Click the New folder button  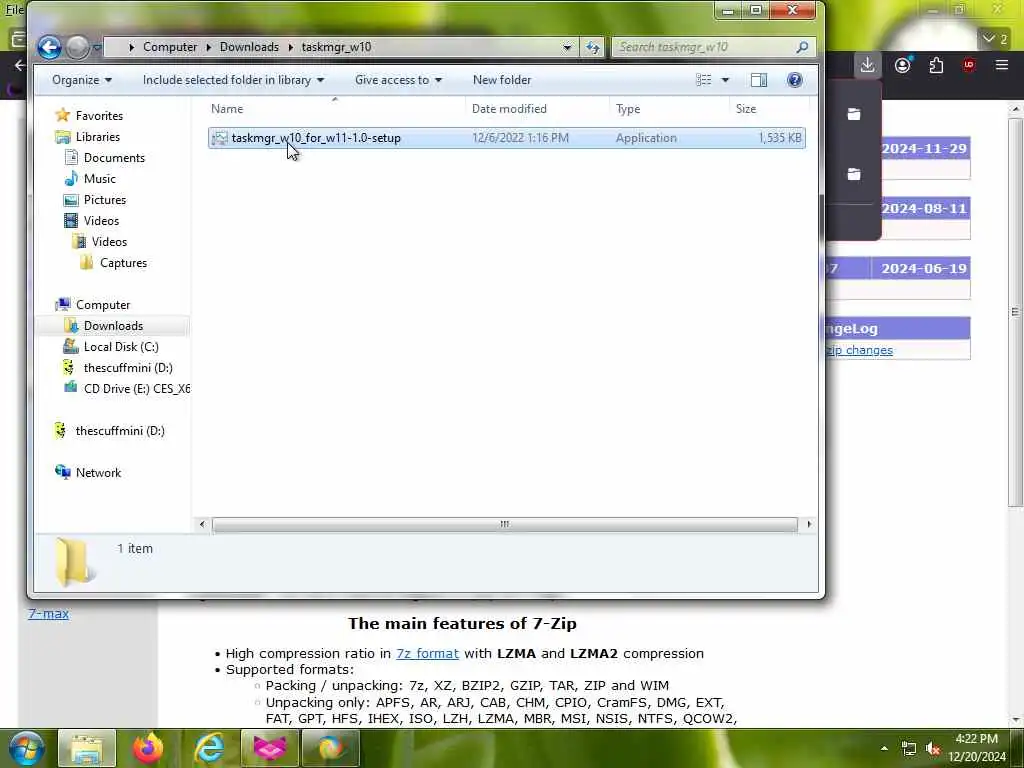point(502,80)
